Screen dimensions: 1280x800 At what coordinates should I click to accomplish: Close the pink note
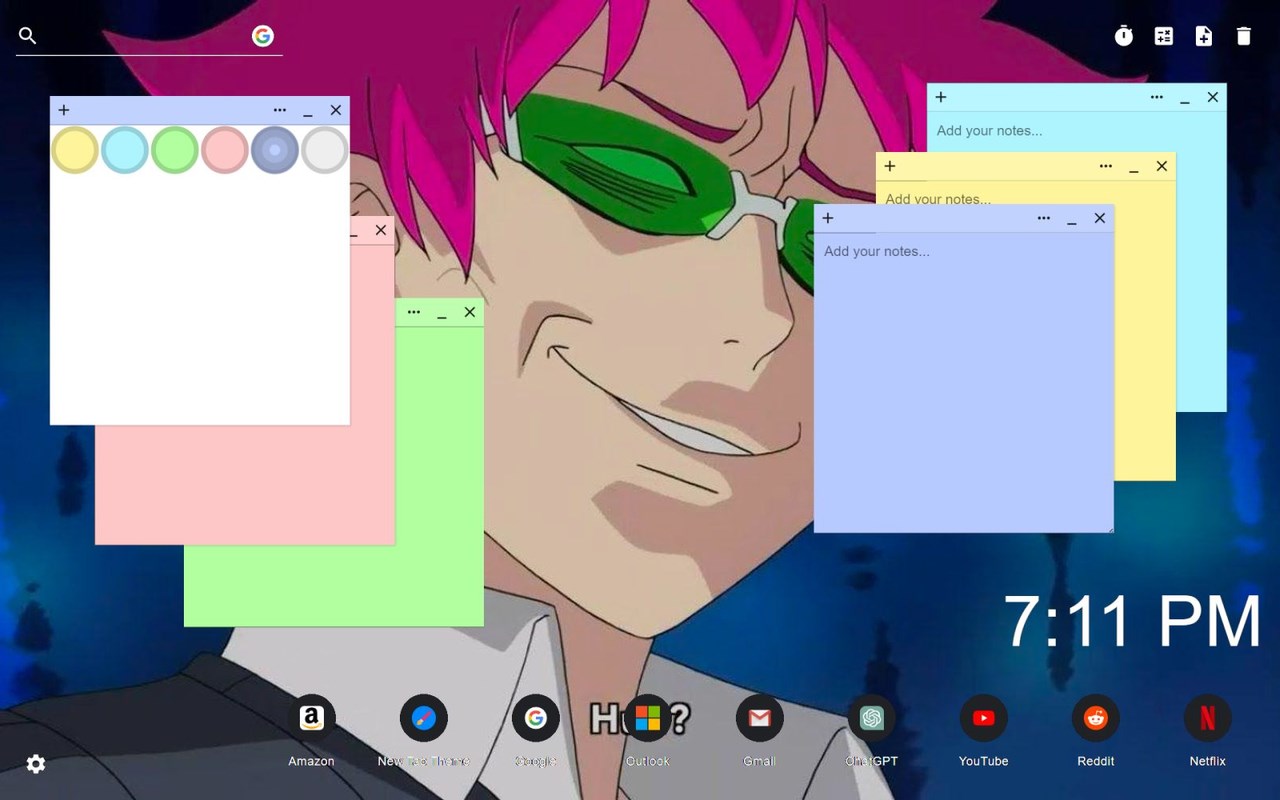tap(381, 230)
